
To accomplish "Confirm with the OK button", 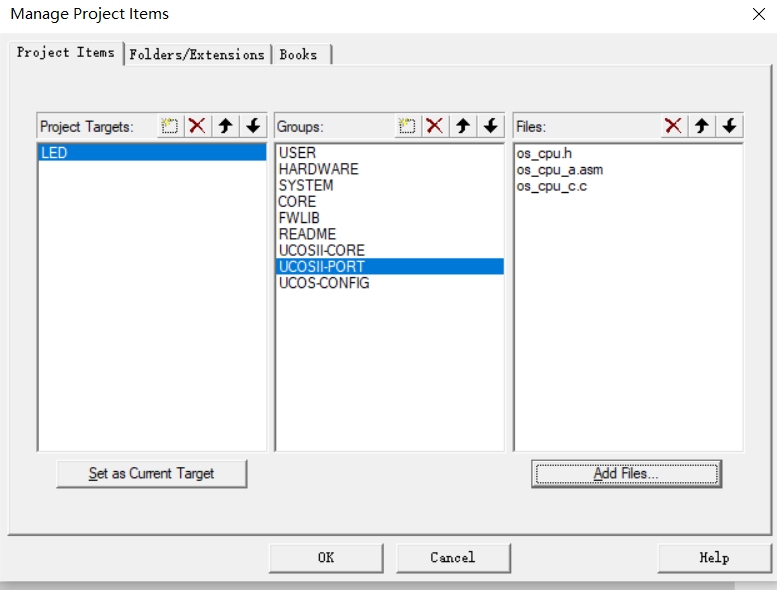I will tap(326, 558).
